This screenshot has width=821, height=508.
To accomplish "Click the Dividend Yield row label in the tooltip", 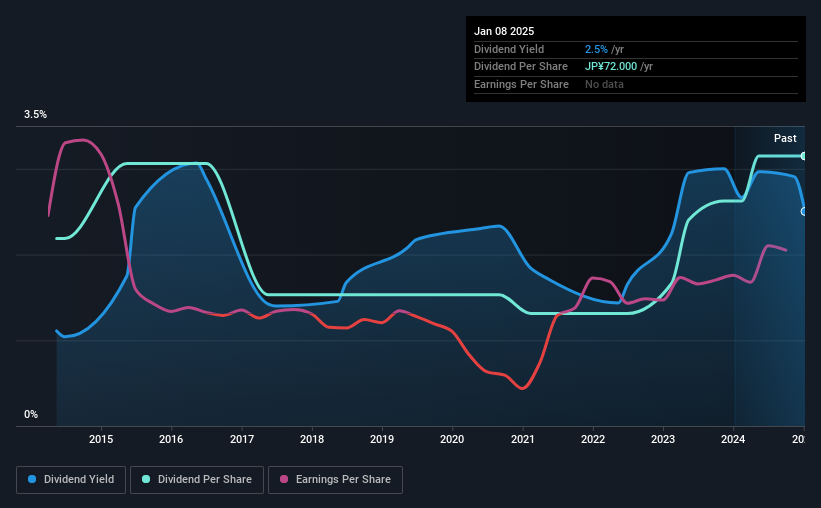I will pos(509,49).
